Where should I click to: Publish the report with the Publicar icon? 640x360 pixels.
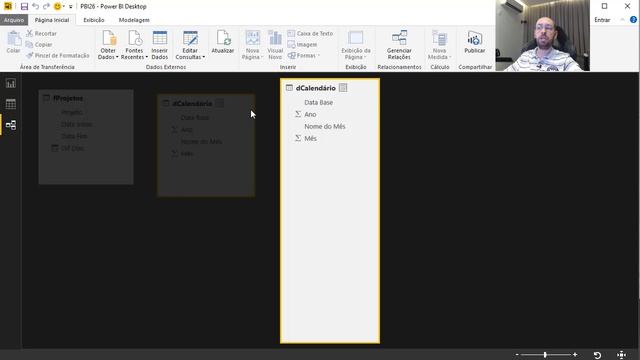coord(475,38)
